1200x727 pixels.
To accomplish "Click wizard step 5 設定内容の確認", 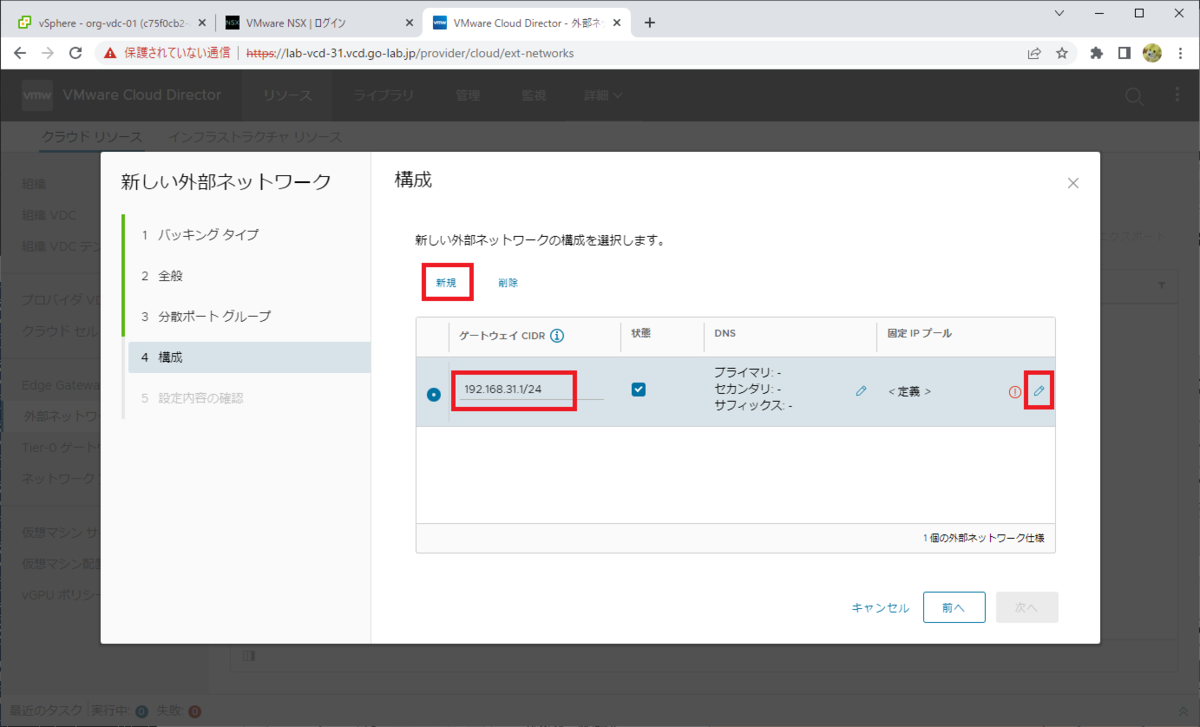I will 249,398.
